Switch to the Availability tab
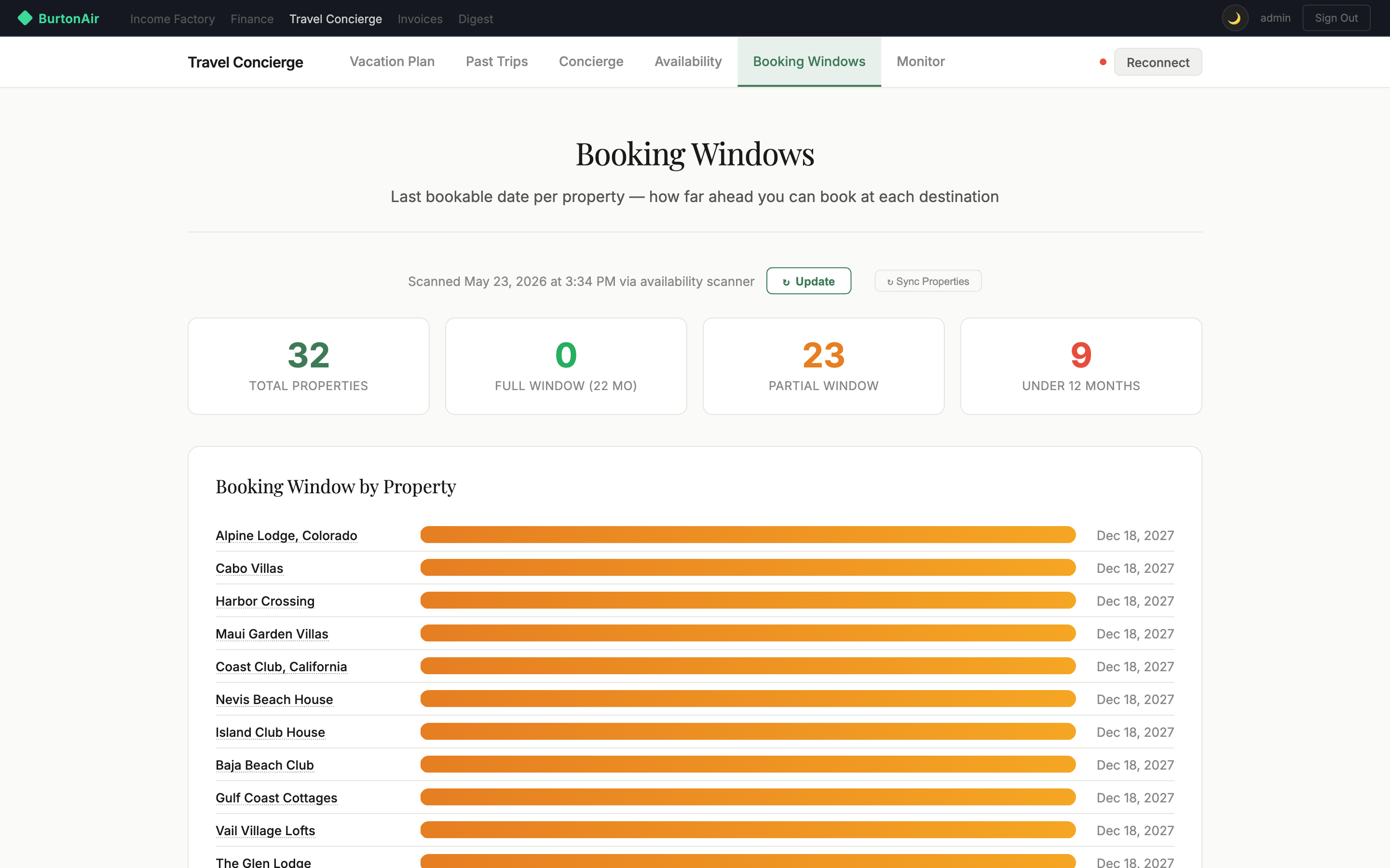Viewport: 1390px width, 868px height. click(688, 61)
